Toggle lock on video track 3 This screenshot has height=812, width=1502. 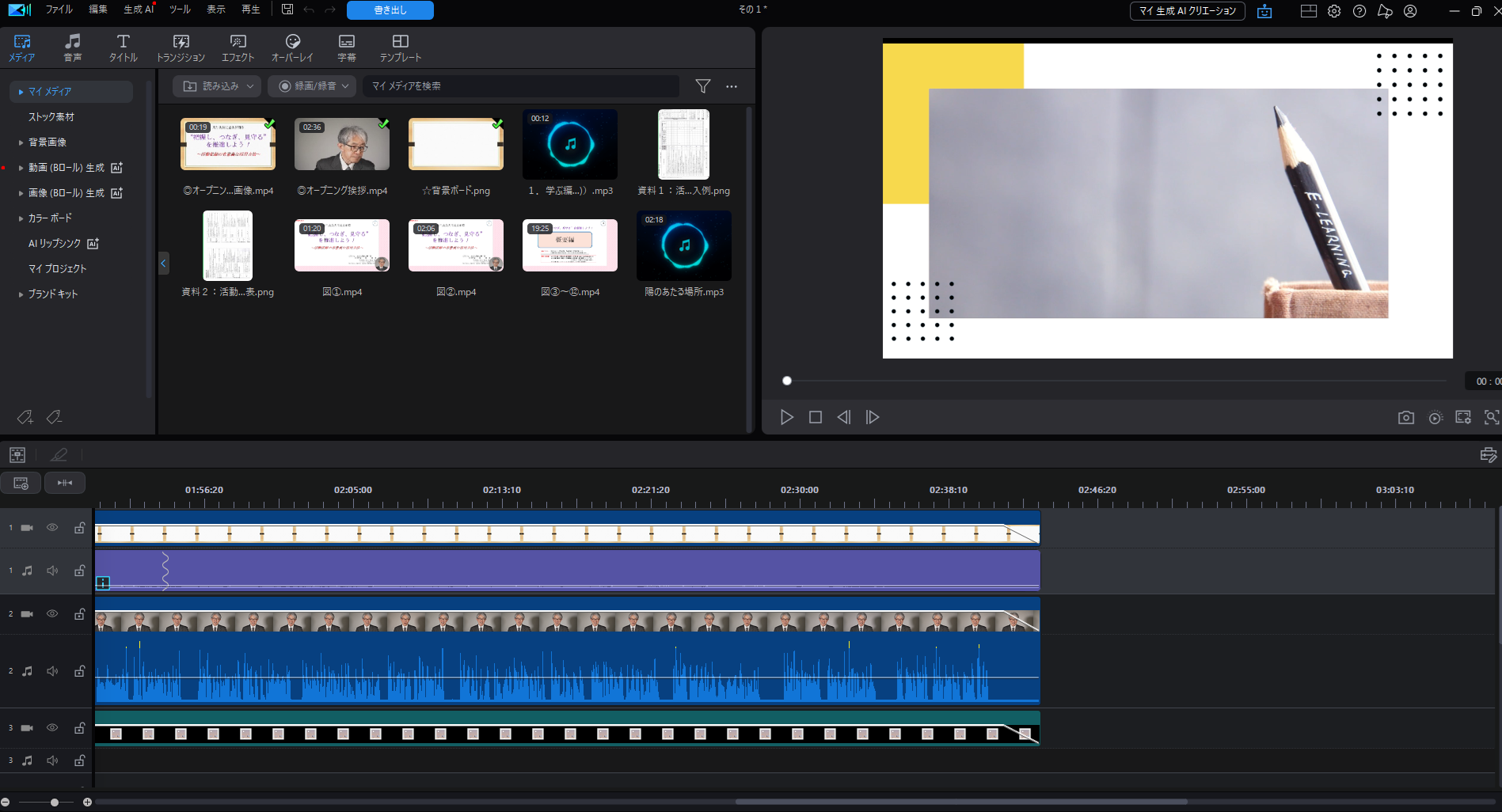tap(79, 728)
